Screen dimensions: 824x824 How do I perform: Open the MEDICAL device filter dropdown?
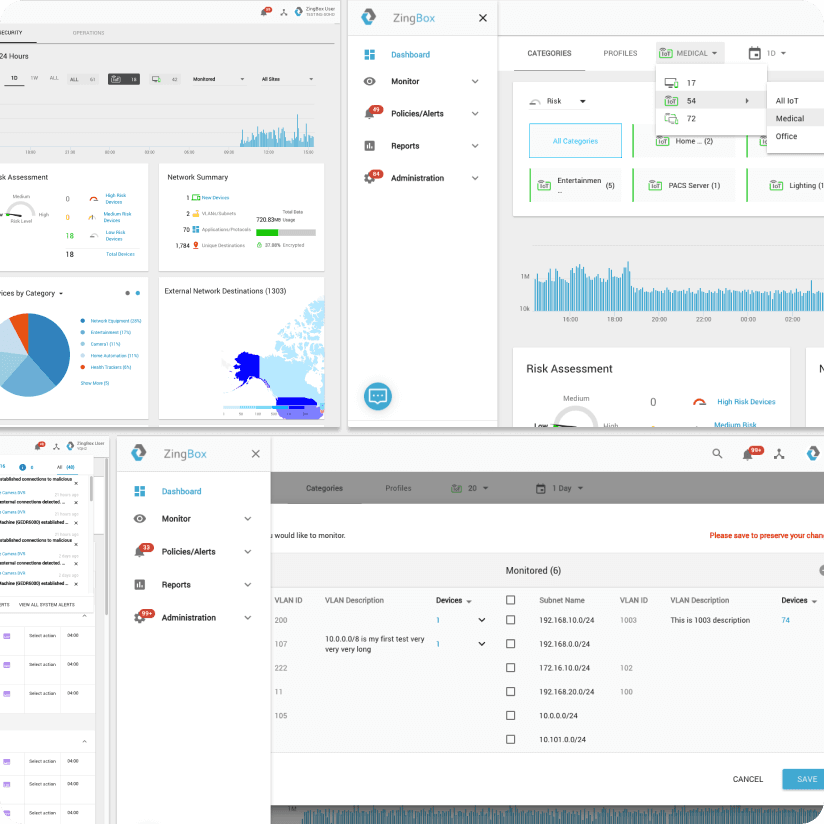(x=689, y=53)
